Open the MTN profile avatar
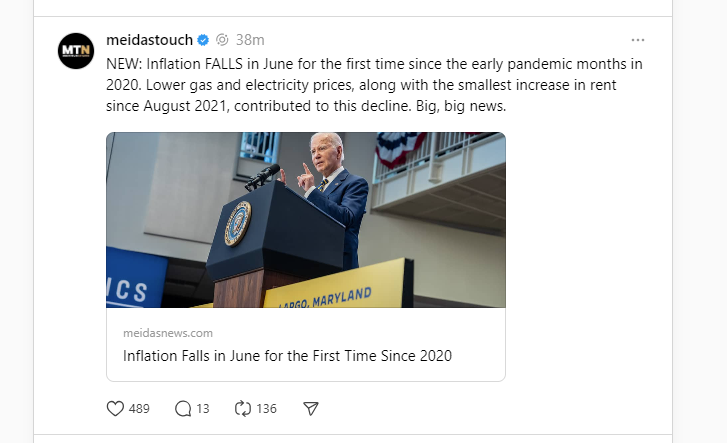 [x=76, y=51]
